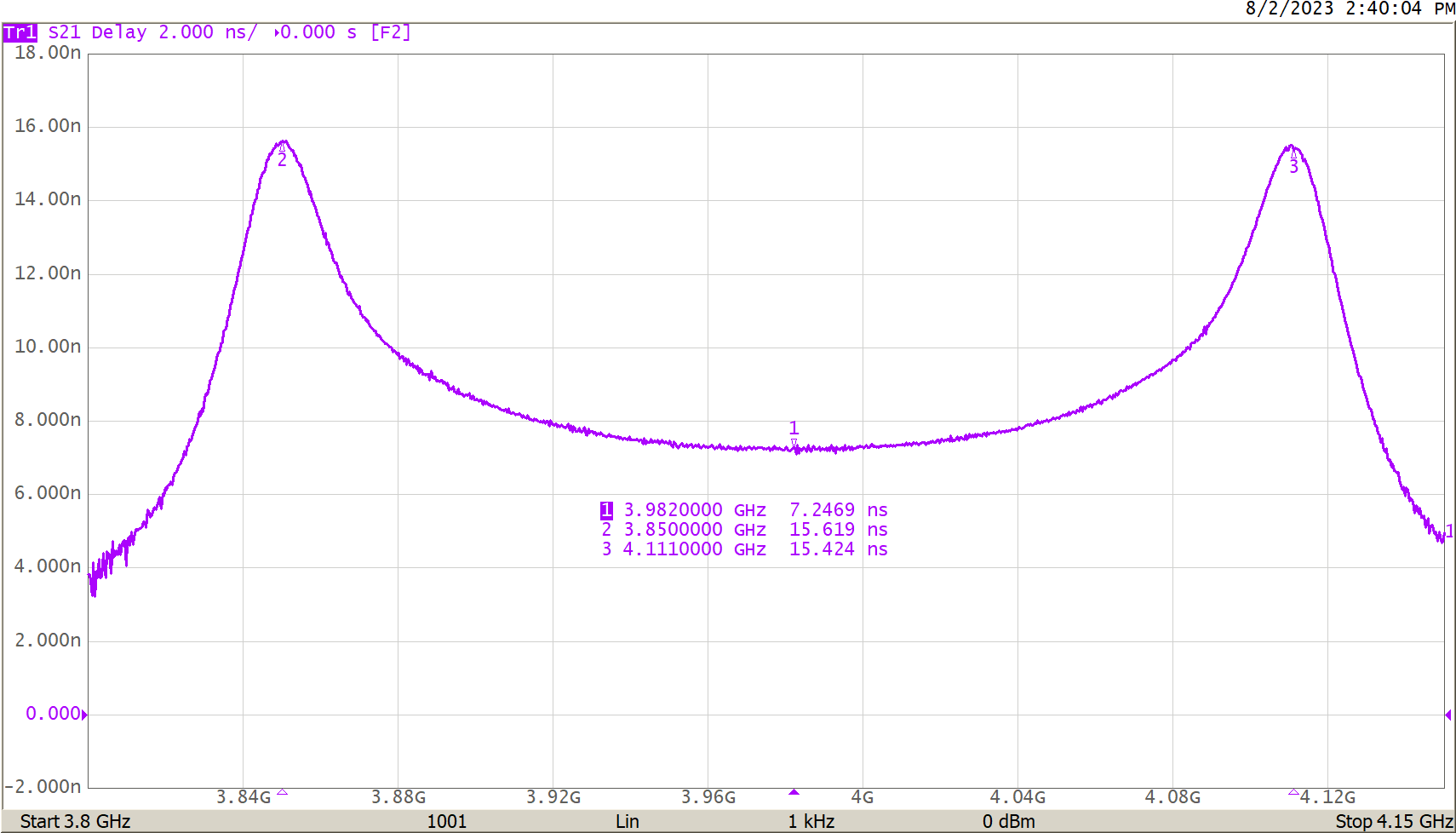Screen dimensions: 1456x833
Task: Click the Tr1 trace label
Action: [20, 32]
